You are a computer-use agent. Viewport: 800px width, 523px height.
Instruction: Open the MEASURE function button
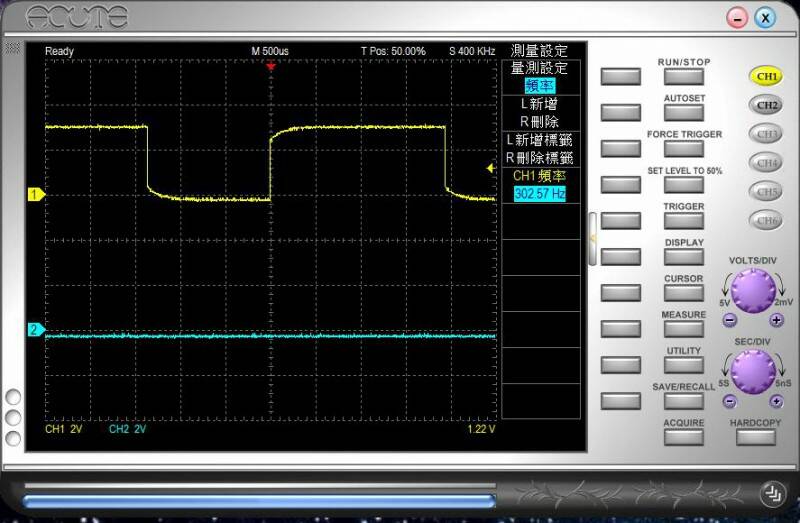684,329
